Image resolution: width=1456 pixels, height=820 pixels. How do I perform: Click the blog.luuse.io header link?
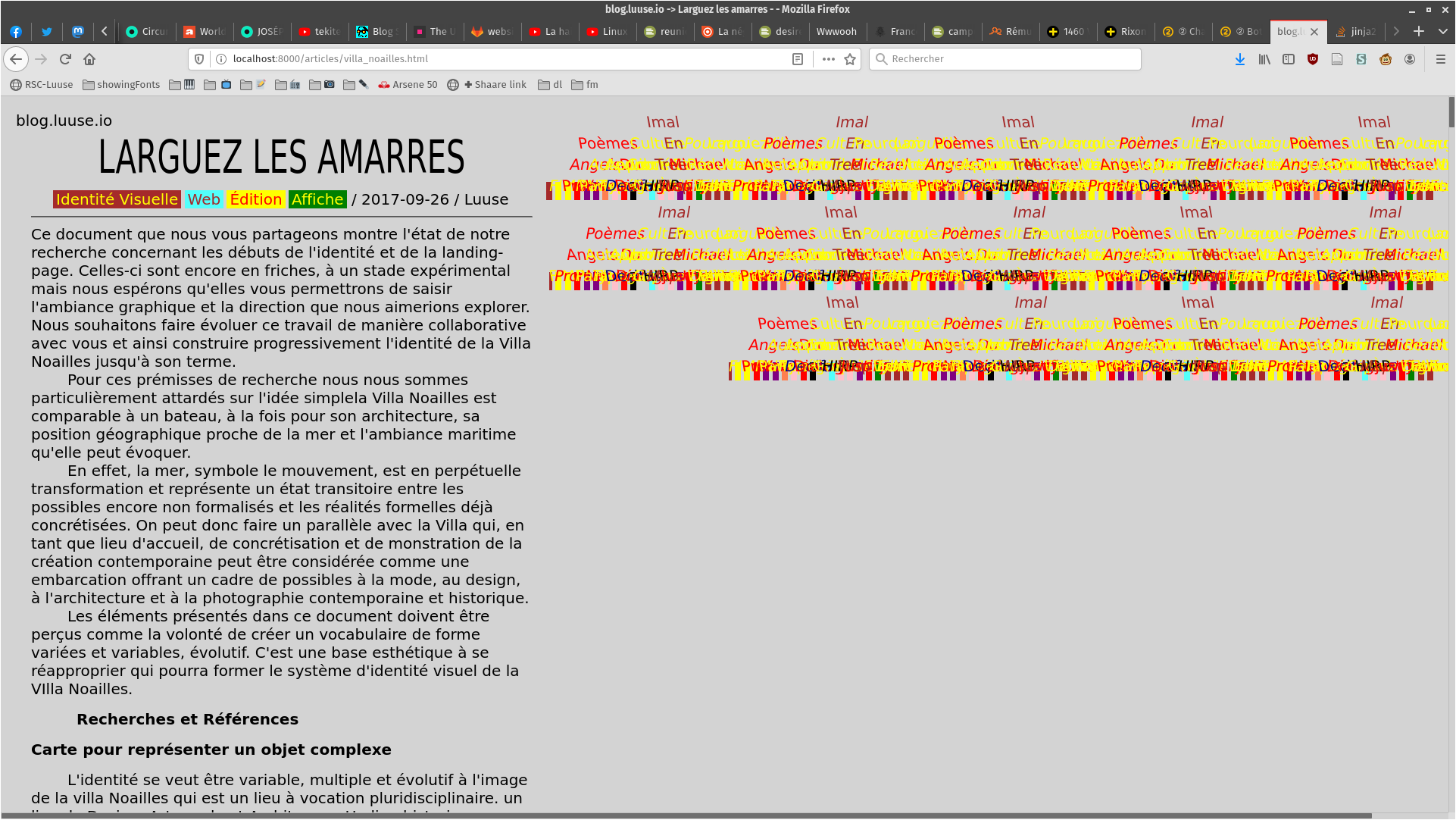click(x=64, y=120)
